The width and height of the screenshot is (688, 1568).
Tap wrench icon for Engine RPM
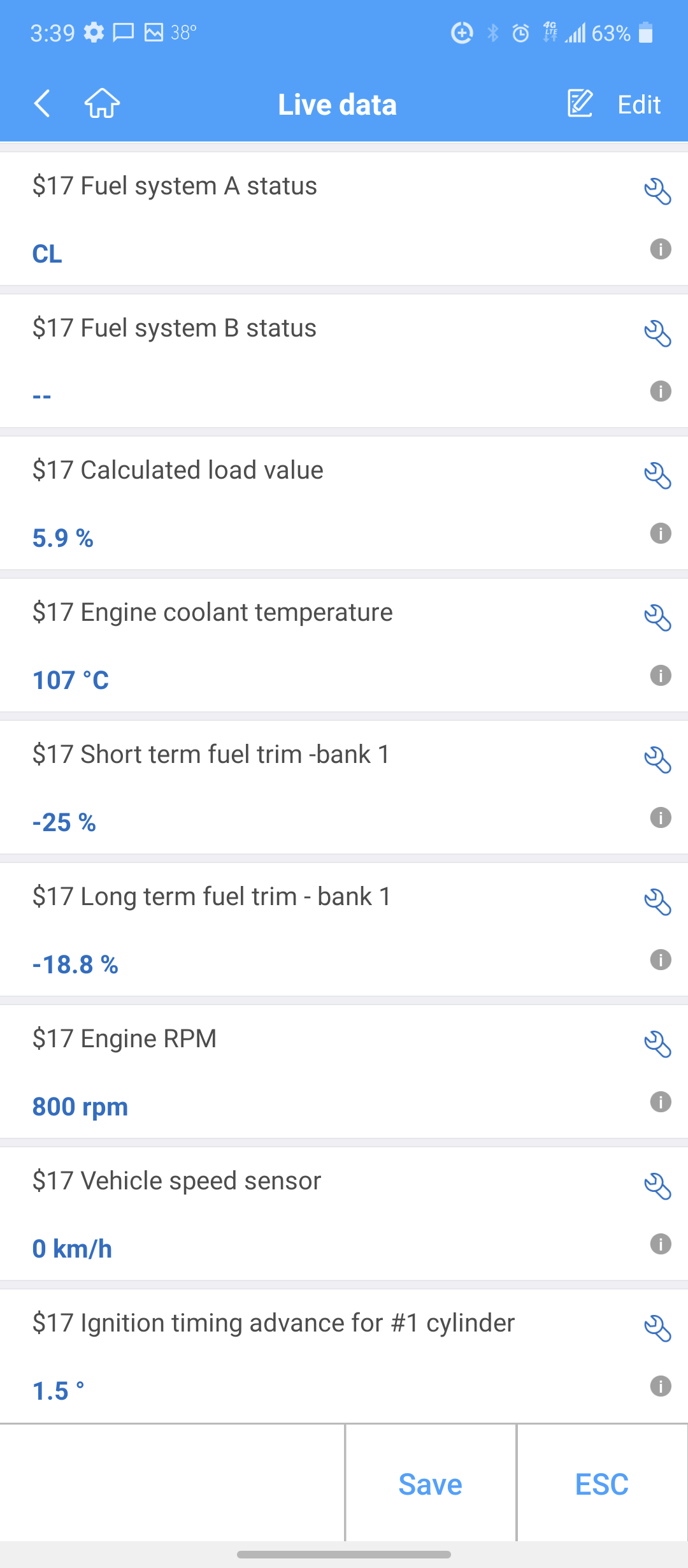click(657, 1044)
